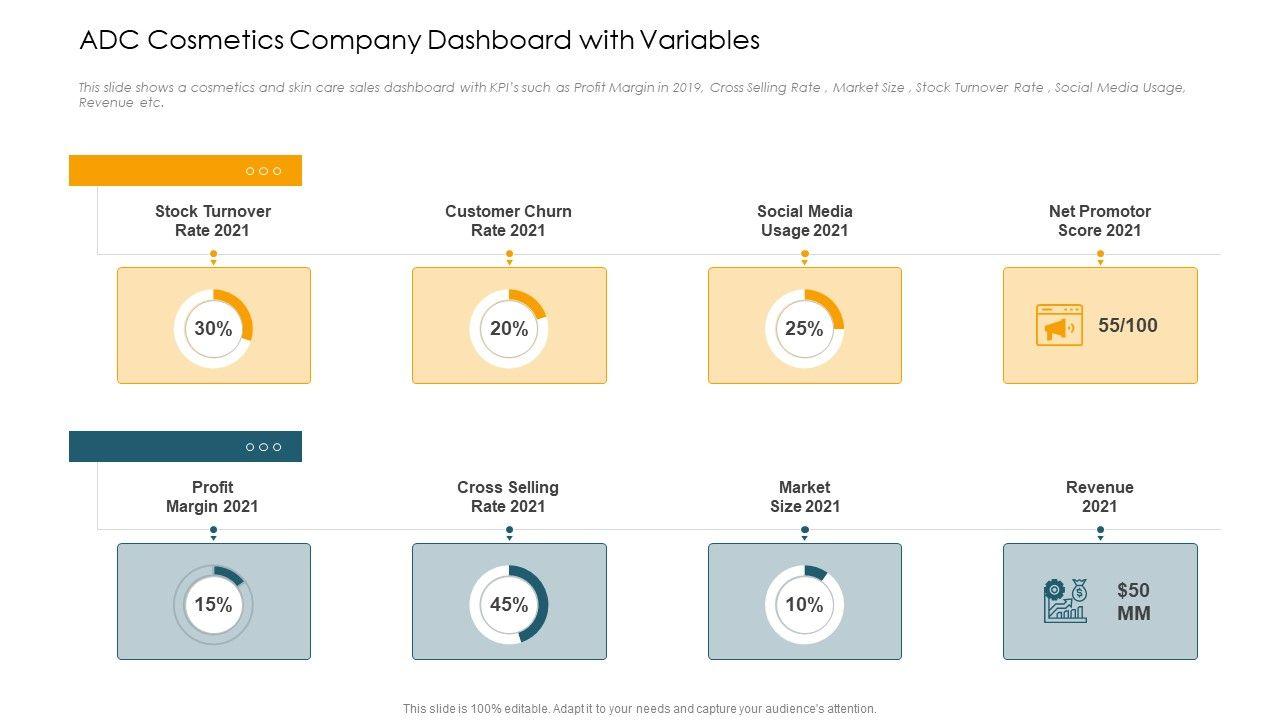Select the $50 MM revenue value

coord(1133,602)
